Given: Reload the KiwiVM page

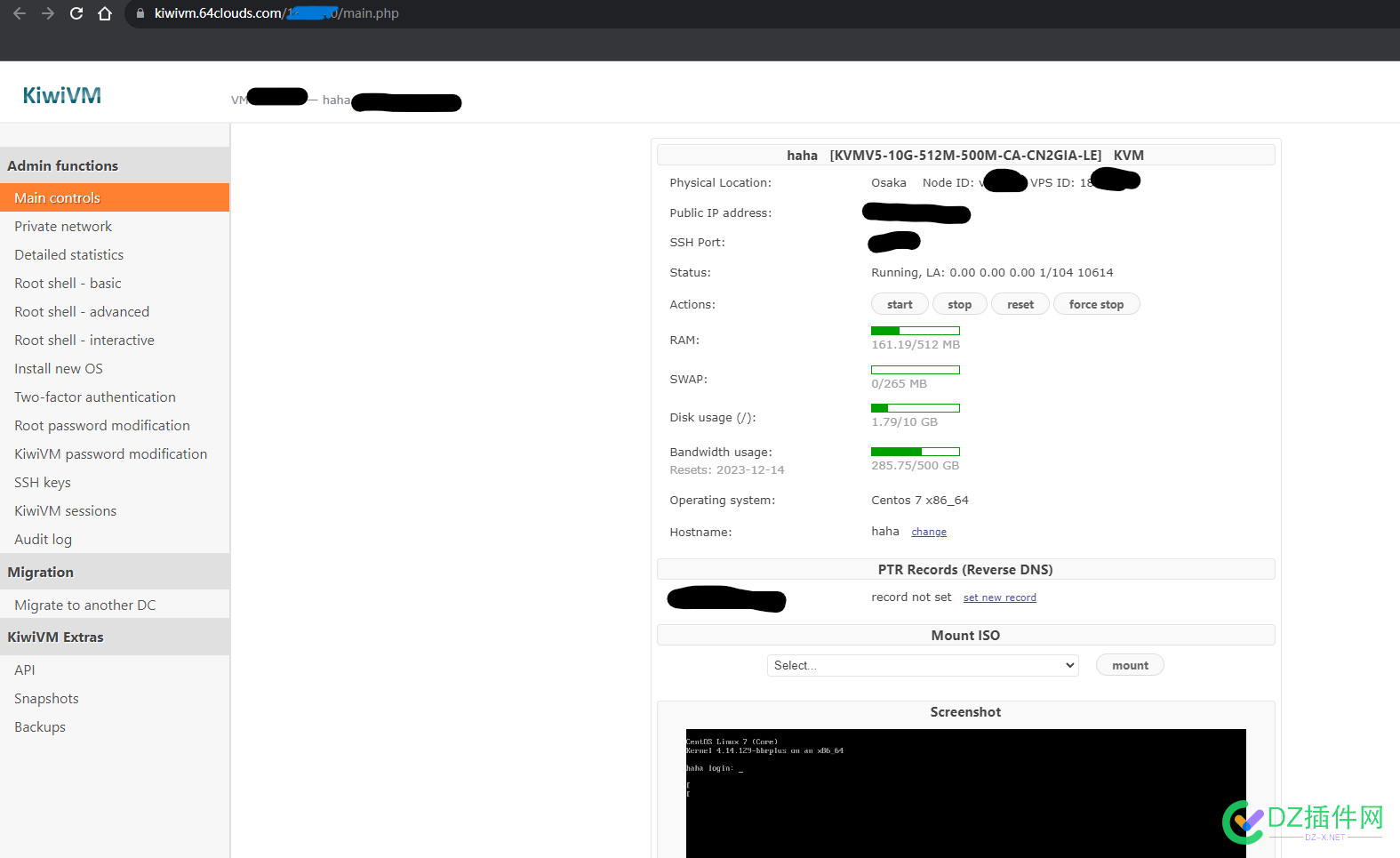Looking at the screenshot, I should tap(76, 13).
